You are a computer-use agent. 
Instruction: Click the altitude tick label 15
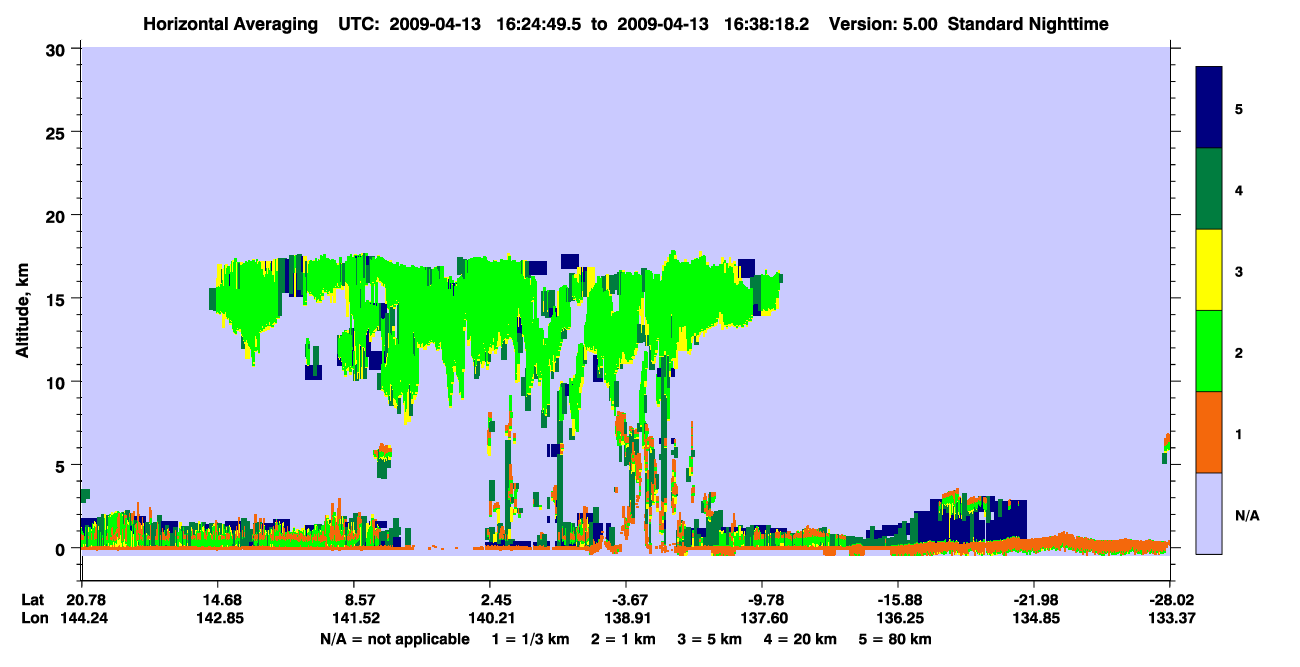coord(58,299)
